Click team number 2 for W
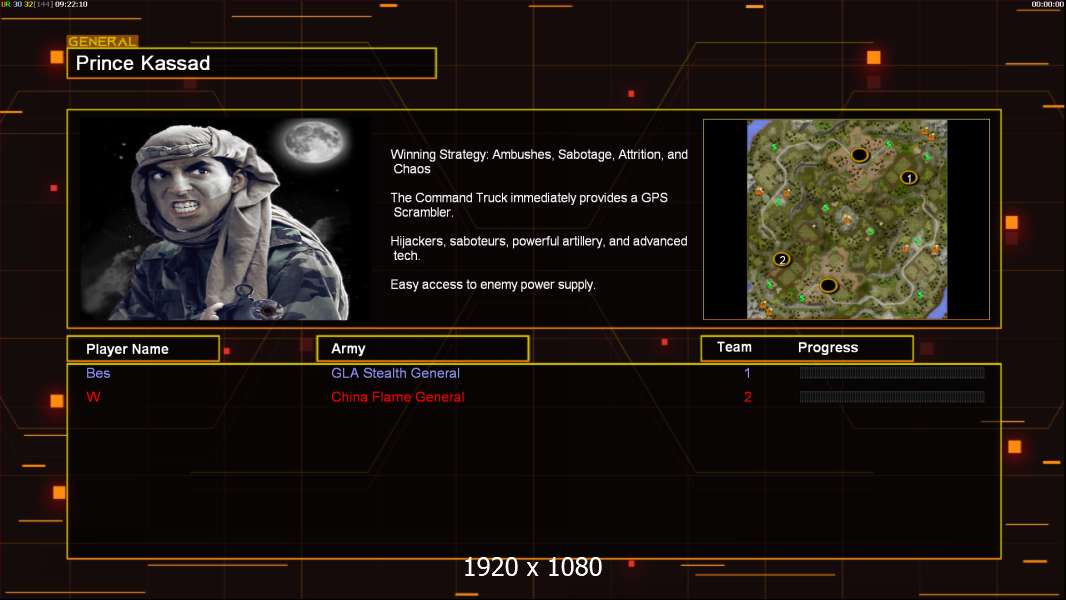Viewport: 1066px width, 600px height. pos(748,397)
